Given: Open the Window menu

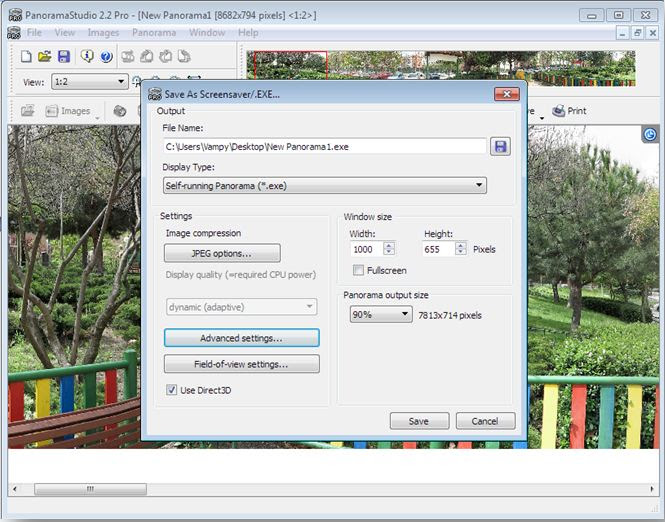Looking at the screenshot, I should point(207,33).
